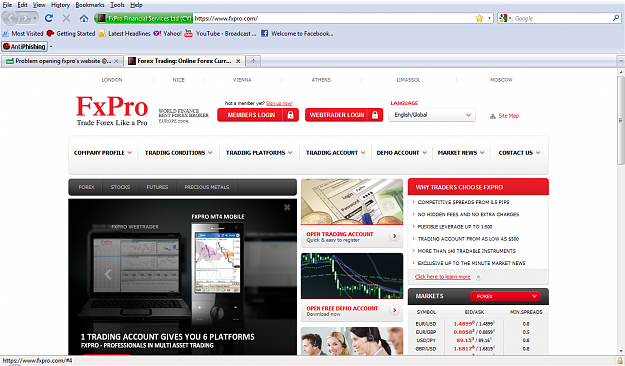Click the Open Trading Account link

click(x=340, y=234)
